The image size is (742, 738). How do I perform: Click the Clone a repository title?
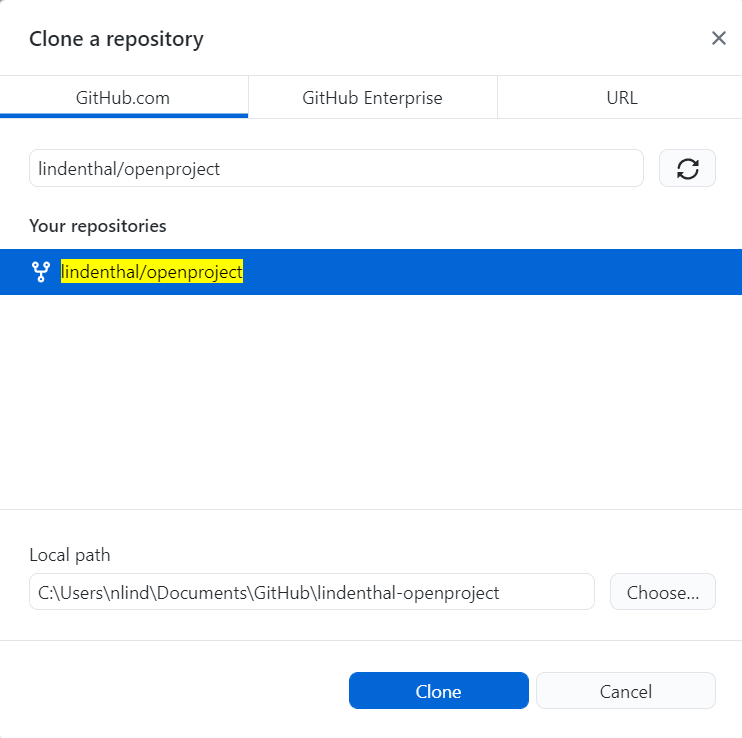(x=116, y=40)
